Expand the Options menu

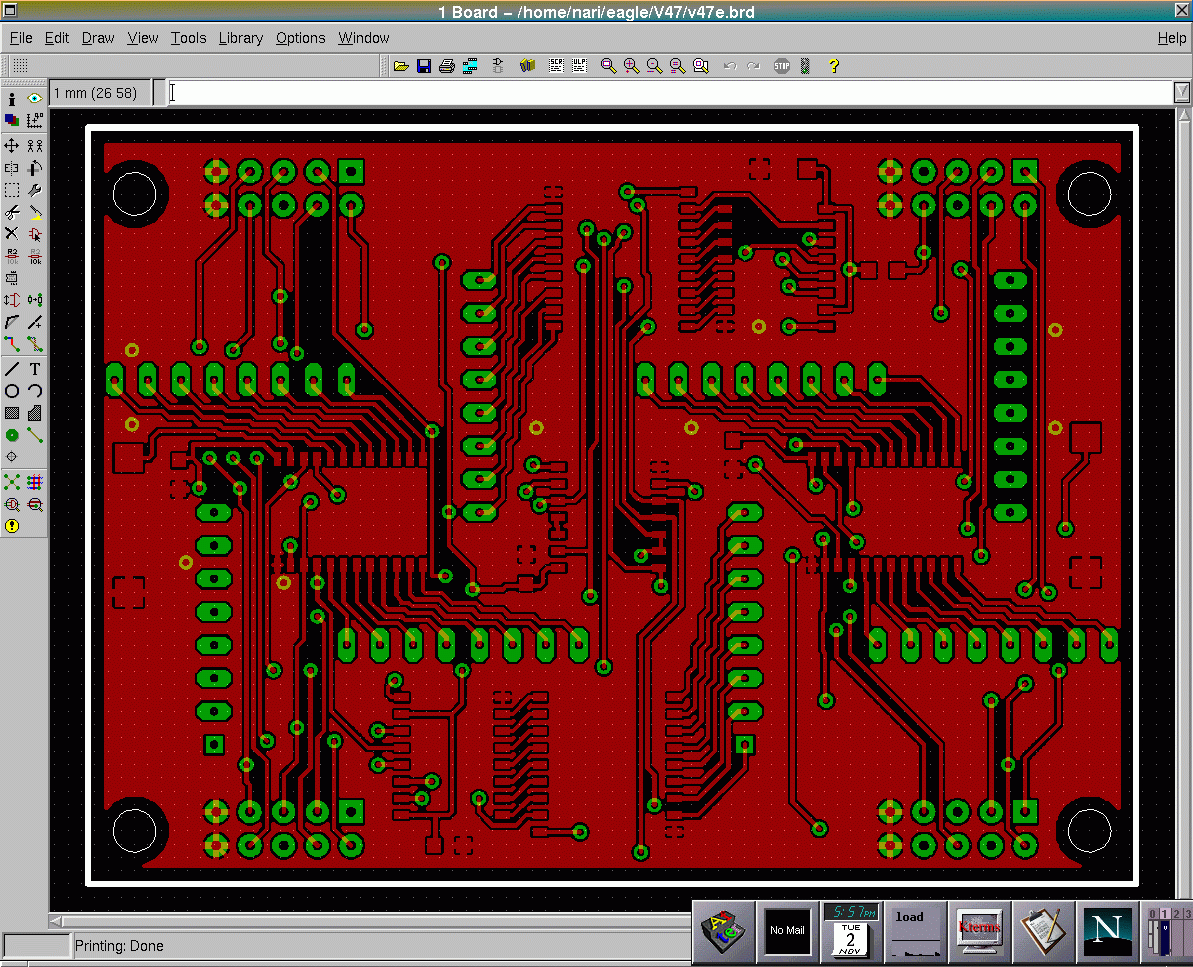coord(300,38)
